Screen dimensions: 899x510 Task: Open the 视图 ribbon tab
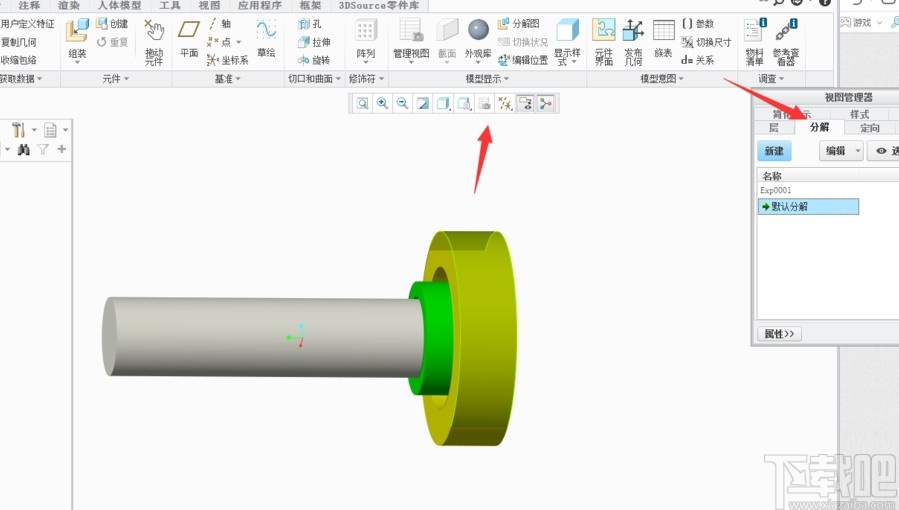tap(209, 5)
